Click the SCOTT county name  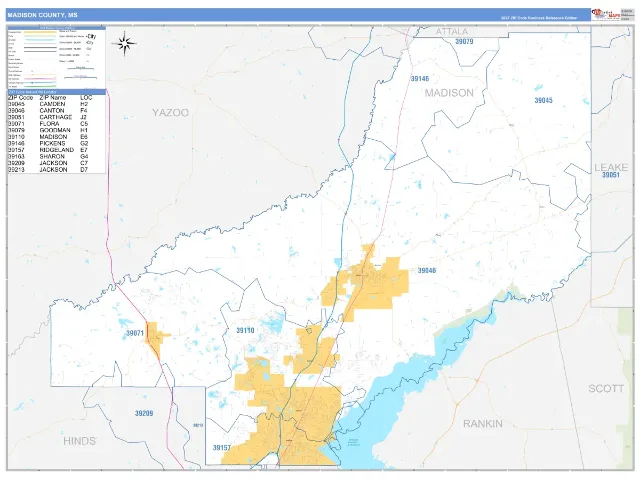[x=606, y=389]
